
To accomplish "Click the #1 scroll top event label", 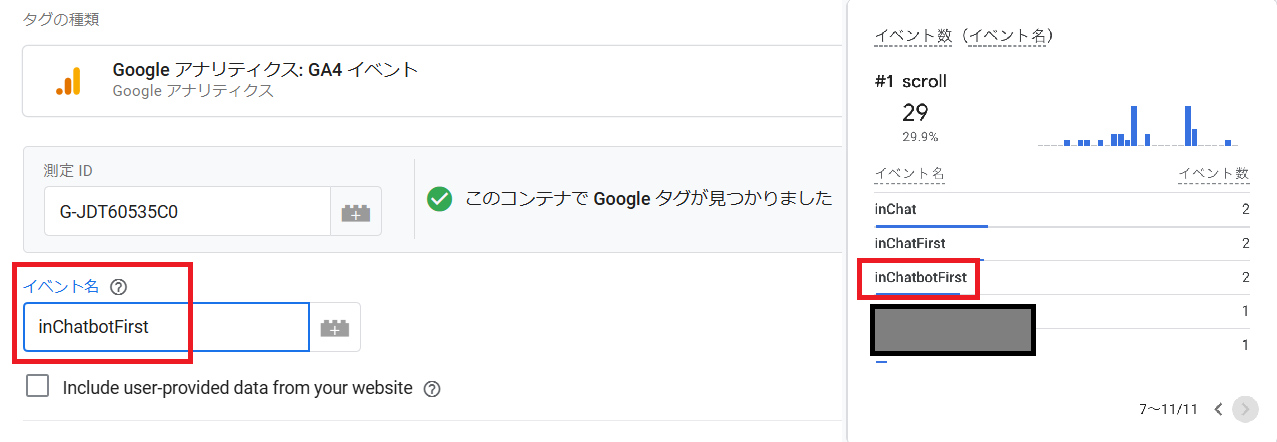I will pos(910,82).
